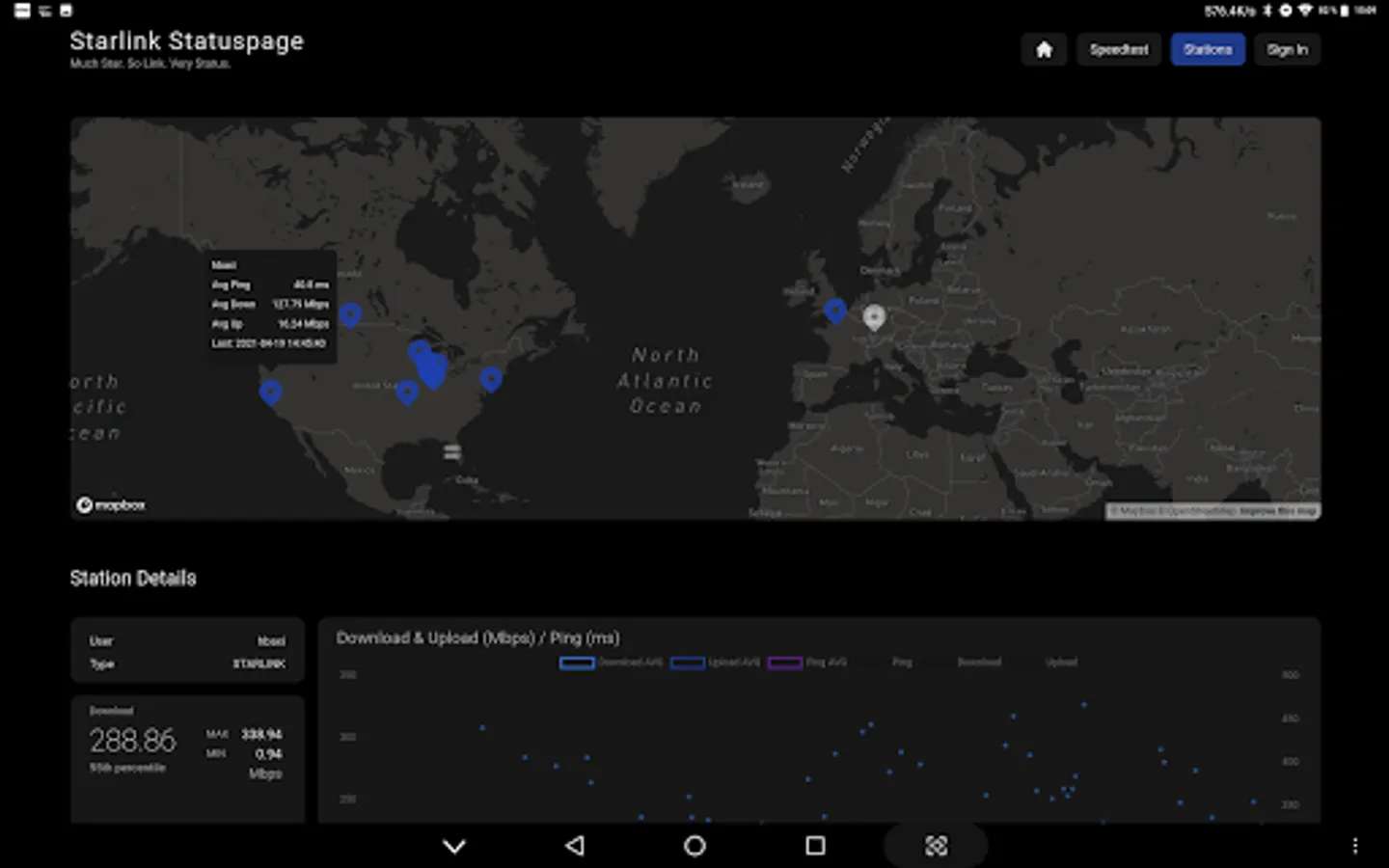The height and width of the screenshot is (868, 1389).
Task: Click the Station Details heading
Action: click(133, 579)
